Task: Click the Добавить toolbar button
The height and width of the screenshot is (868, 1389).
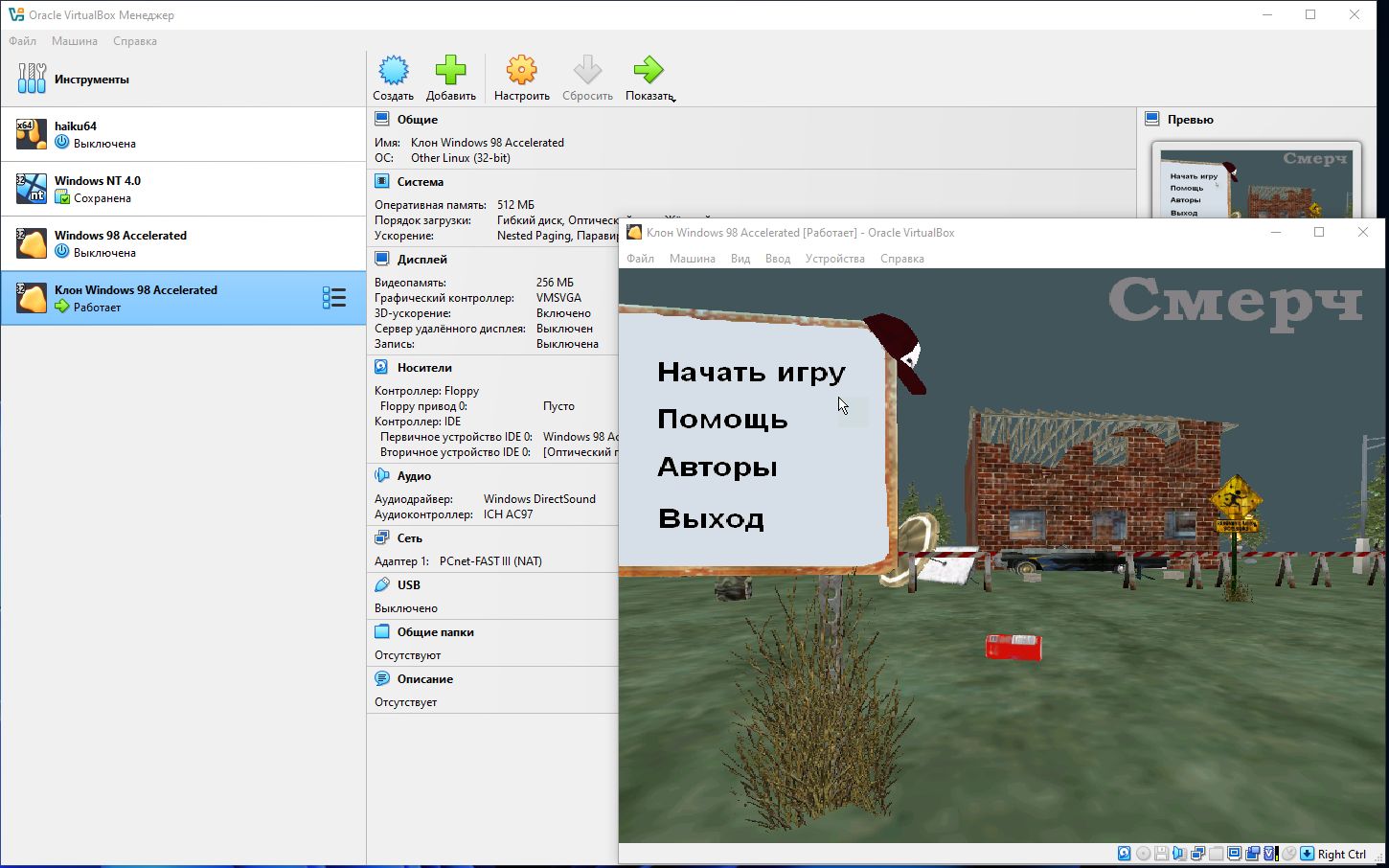Action: coord(450,78)
